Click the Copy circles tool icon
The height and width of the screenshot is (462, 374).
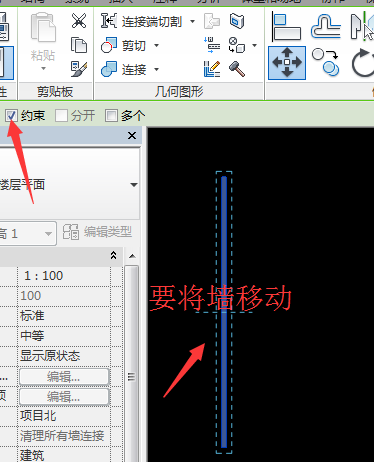tap(326, 63)
